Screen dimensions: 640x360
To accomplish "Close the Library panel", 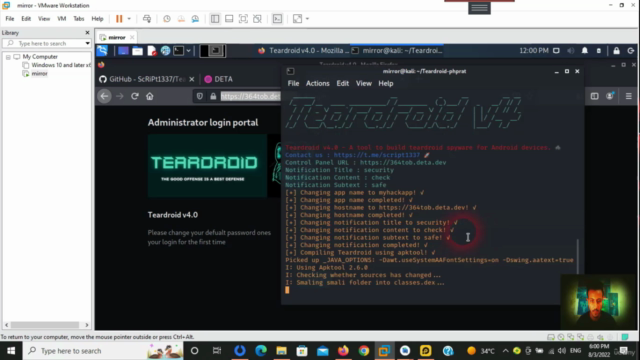I will (87, 33).
